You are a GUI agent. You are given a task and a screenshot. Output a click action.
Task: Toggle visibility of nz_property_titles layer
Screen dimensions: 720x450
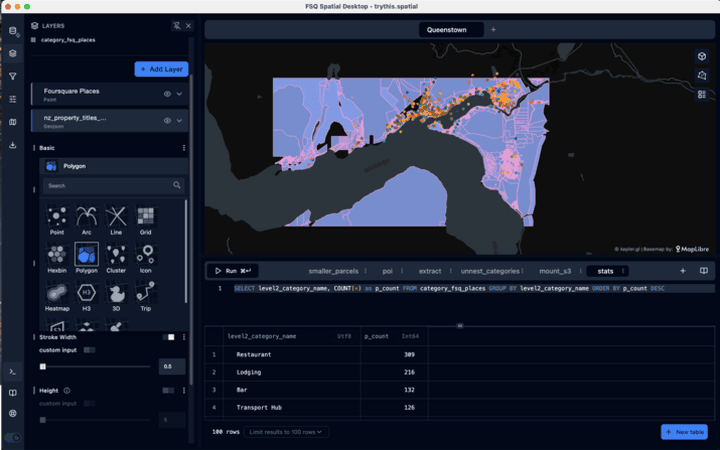click(167, 120)
